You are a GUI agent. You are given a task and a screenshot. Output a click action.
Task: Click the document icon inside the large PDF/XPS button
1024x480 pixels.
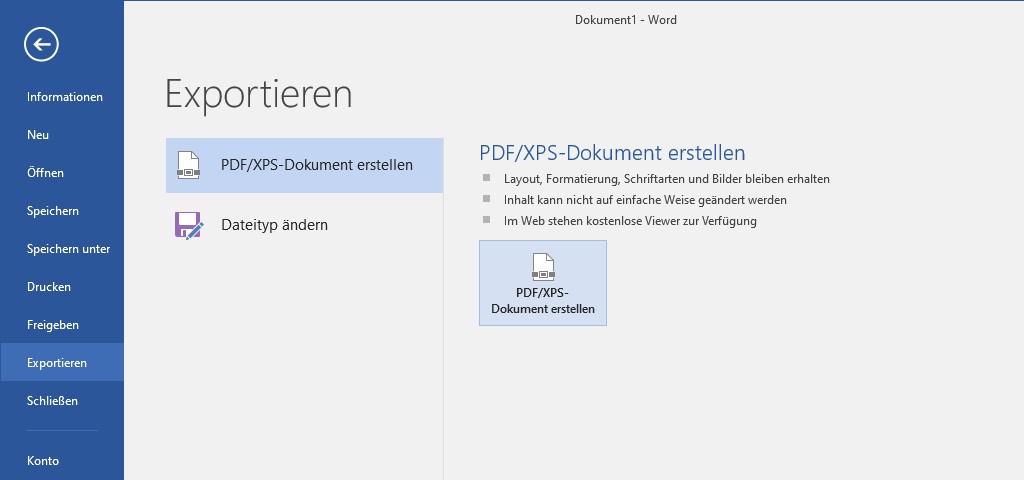point(543,267)
